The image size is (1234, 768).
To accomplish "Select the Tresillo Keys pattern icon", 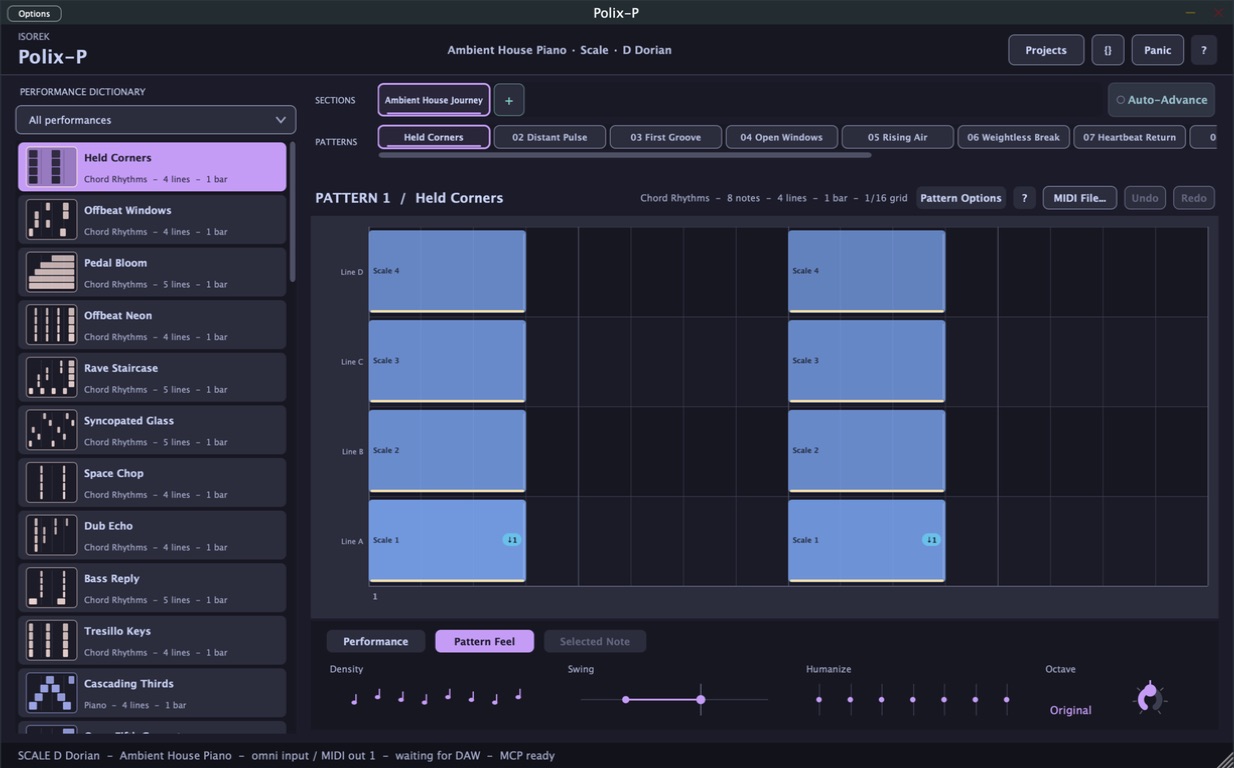I will (51, 641).
